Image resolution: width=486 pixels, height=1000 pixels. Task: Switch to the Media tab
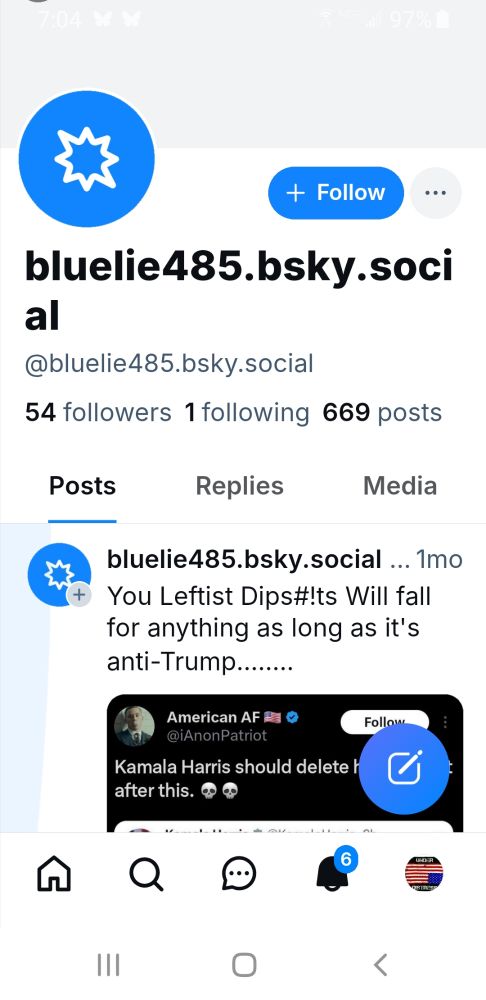click(x=400, y=486)
